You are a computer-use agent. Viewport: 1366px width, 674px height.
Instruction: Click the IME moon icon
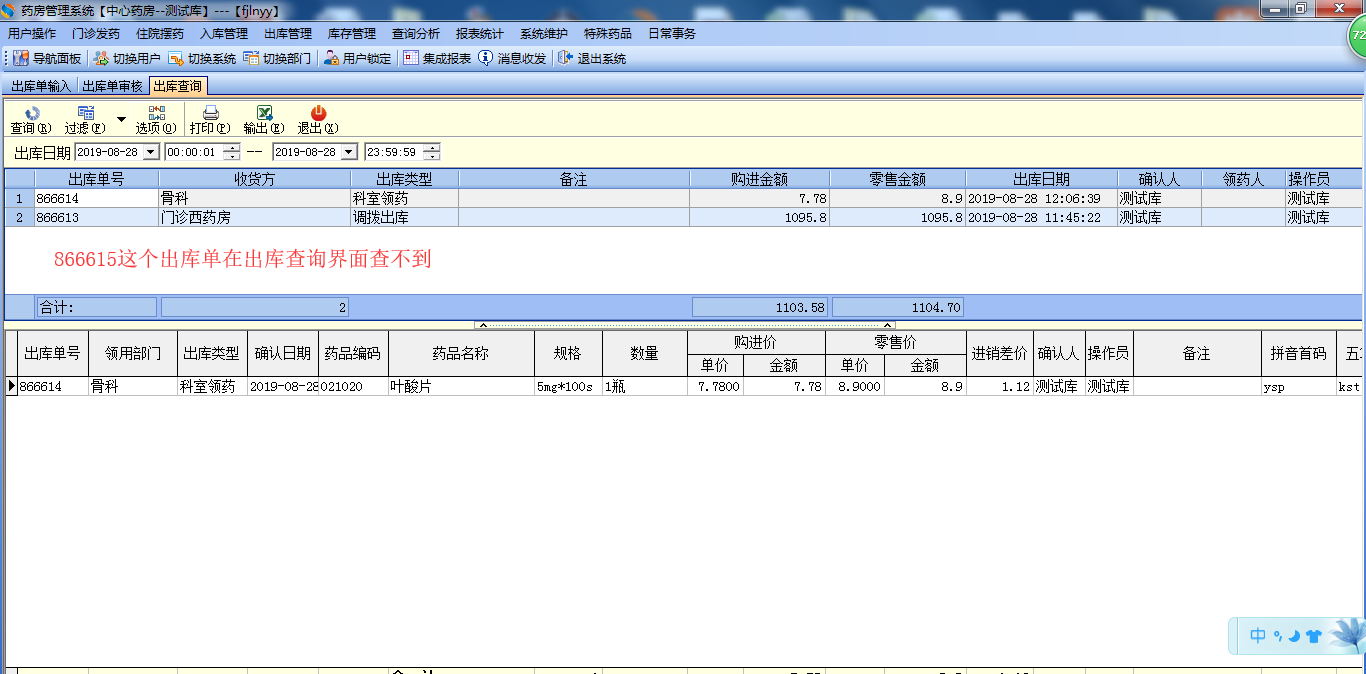point(1294,635)
